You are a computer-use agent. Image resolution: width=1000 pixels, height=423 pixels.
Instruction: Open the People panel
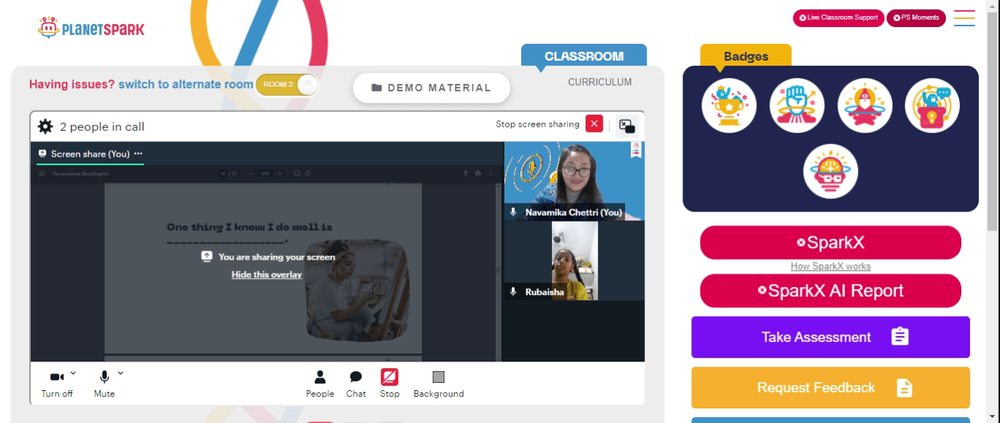click(320, 384)
